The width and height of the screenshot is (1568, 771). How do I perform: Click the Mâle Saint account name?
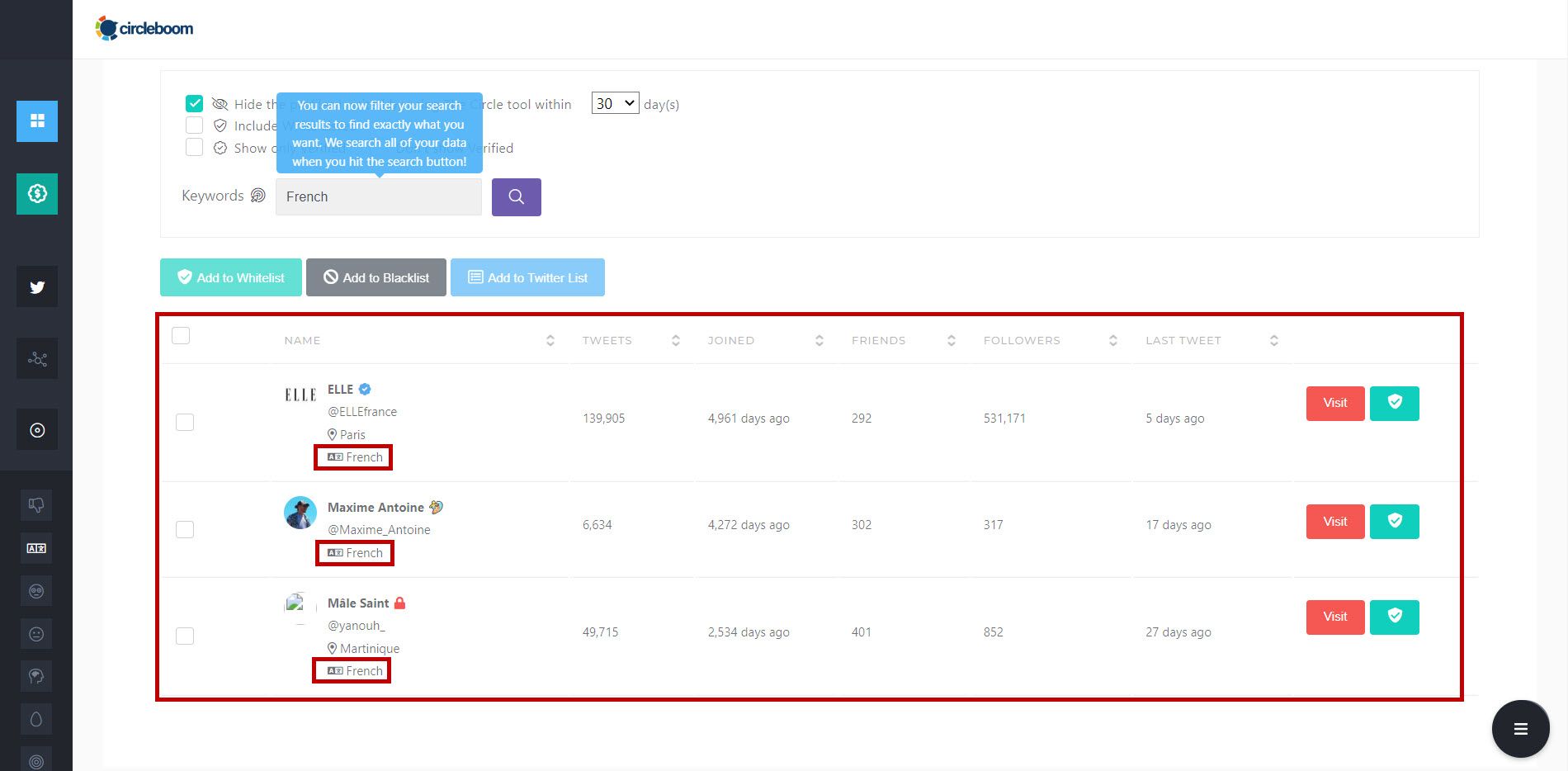[x=358, y=603]
